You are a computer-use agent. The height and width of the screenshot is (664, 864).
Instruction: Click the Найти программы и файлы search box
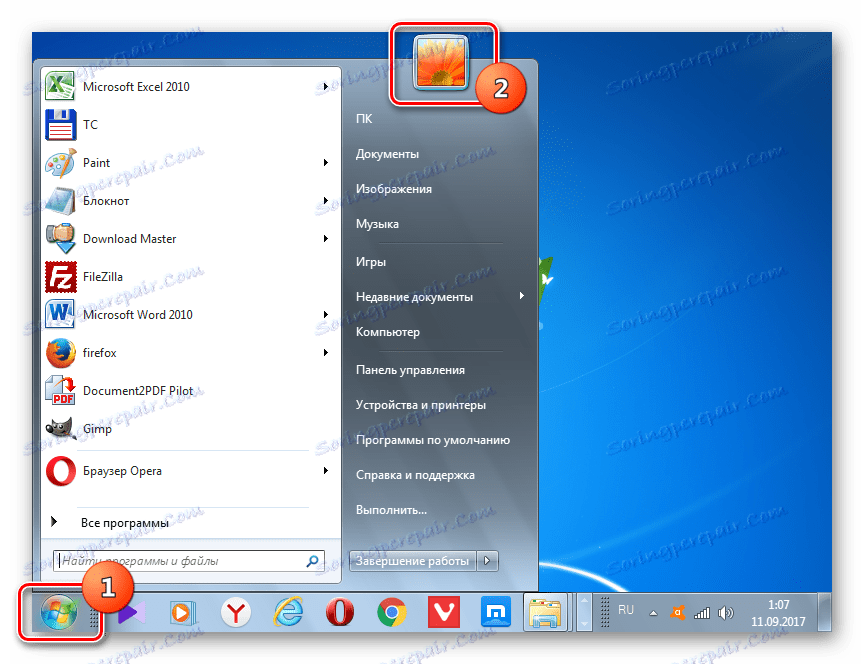click(x=189, y=561)
